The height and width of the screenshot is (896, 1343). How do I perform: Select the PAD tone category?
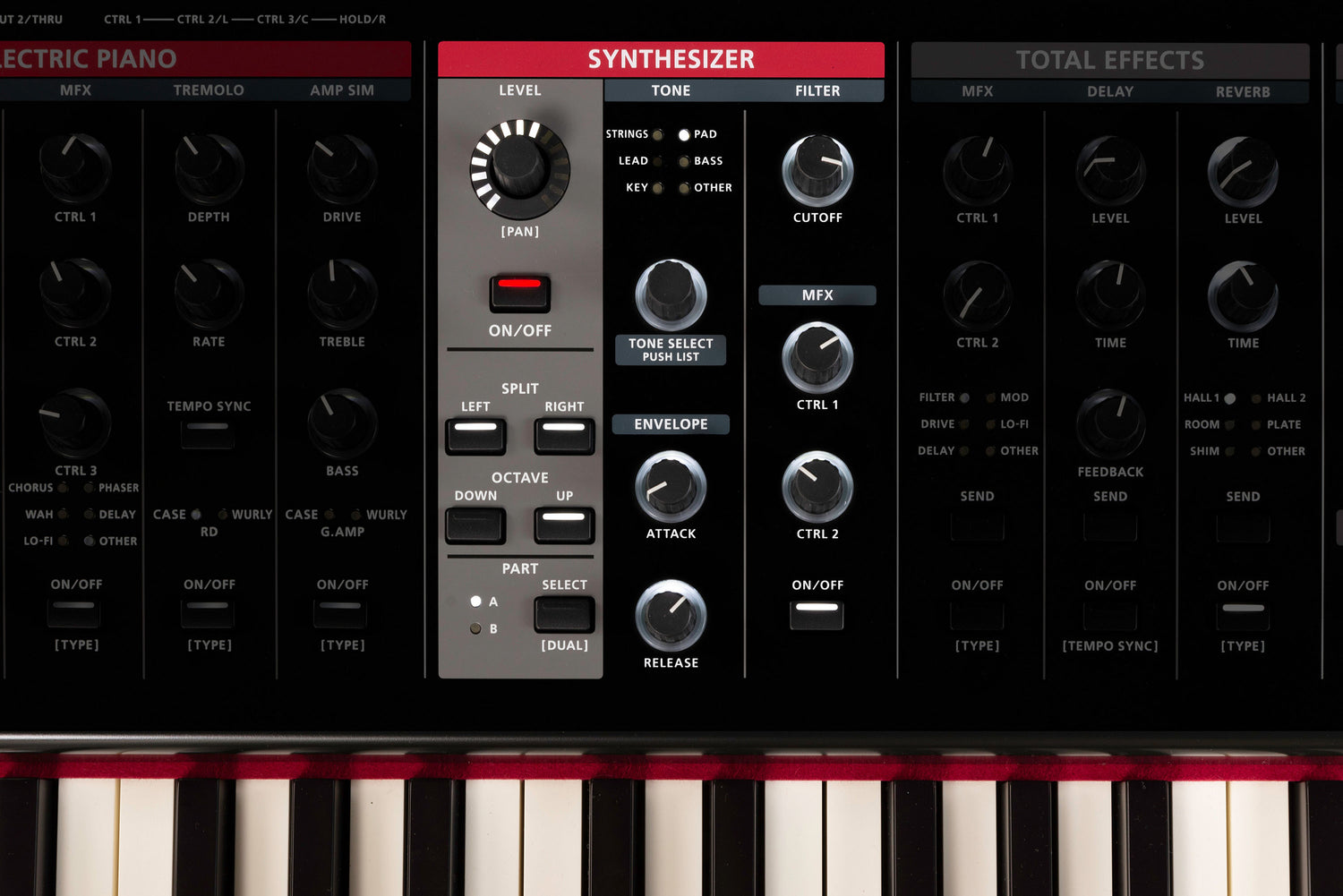(x=684, y=134)
